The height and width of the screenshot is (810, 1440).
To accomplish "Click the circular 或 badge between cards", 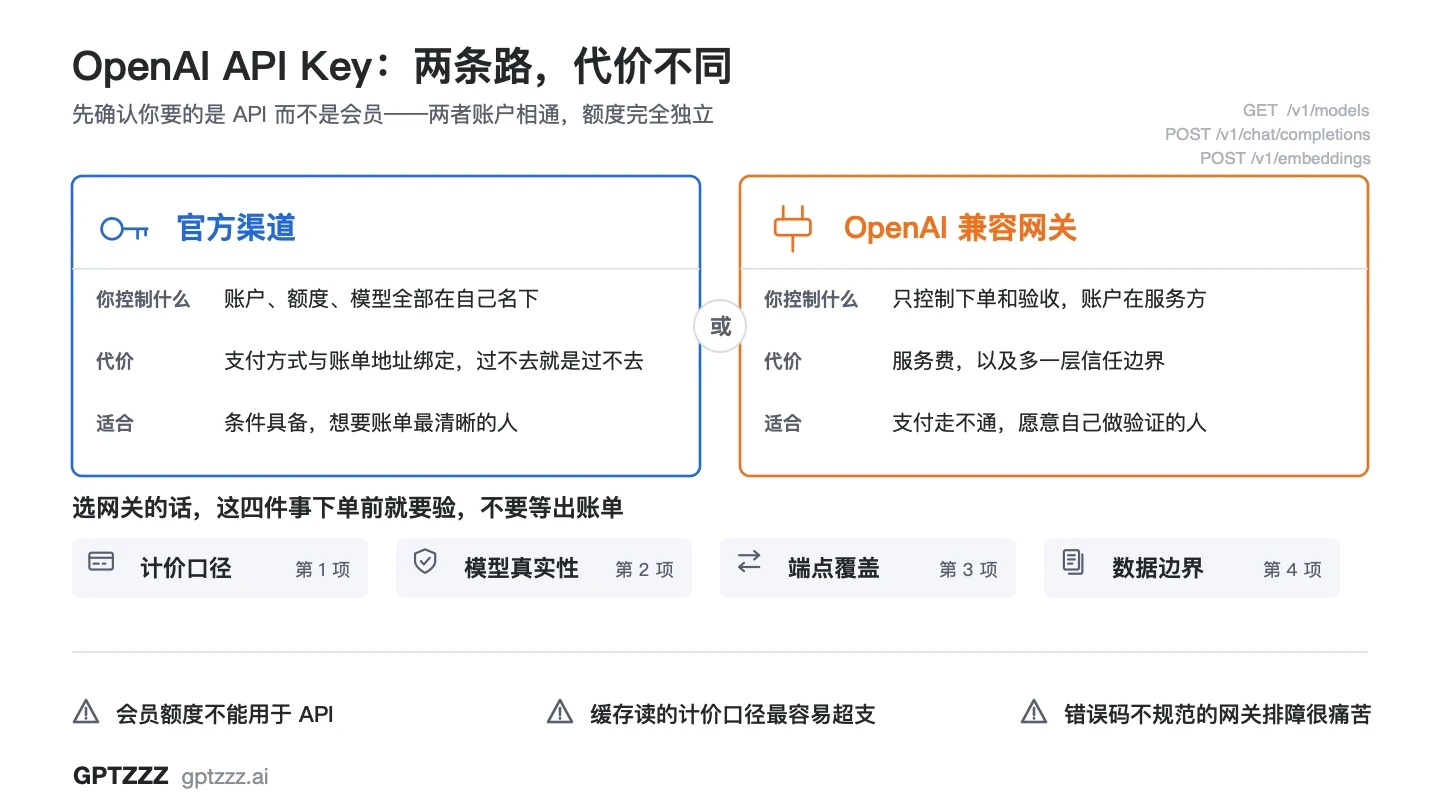I will click(720, 326).
